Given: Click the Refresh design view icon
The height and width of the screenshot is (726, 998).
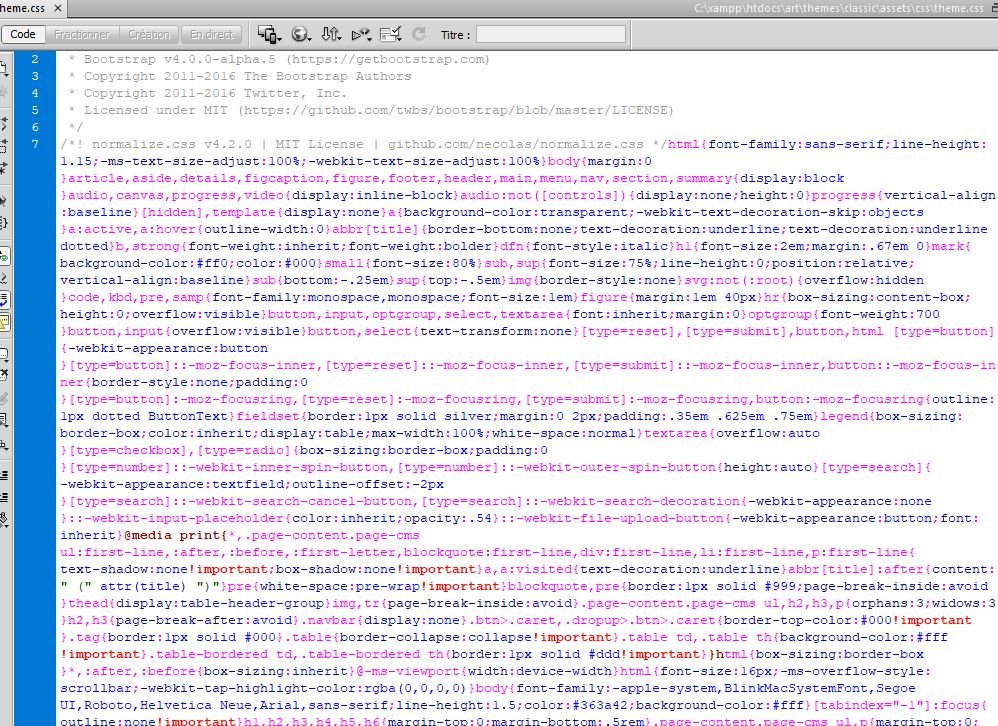Looking at the screenshot, I should 419,34.
